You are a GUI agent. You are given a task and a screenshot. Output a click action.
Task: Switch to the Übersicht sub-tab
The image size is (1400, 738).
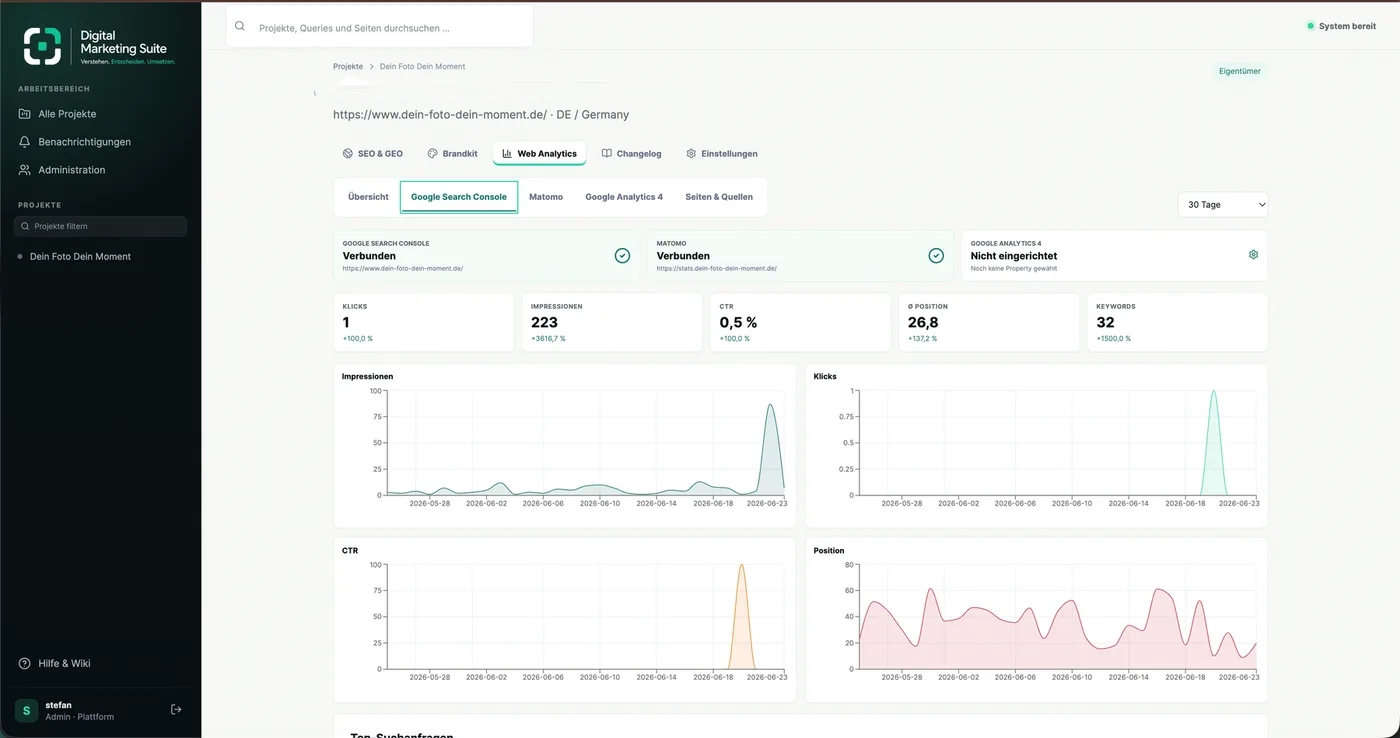(368, 197)
